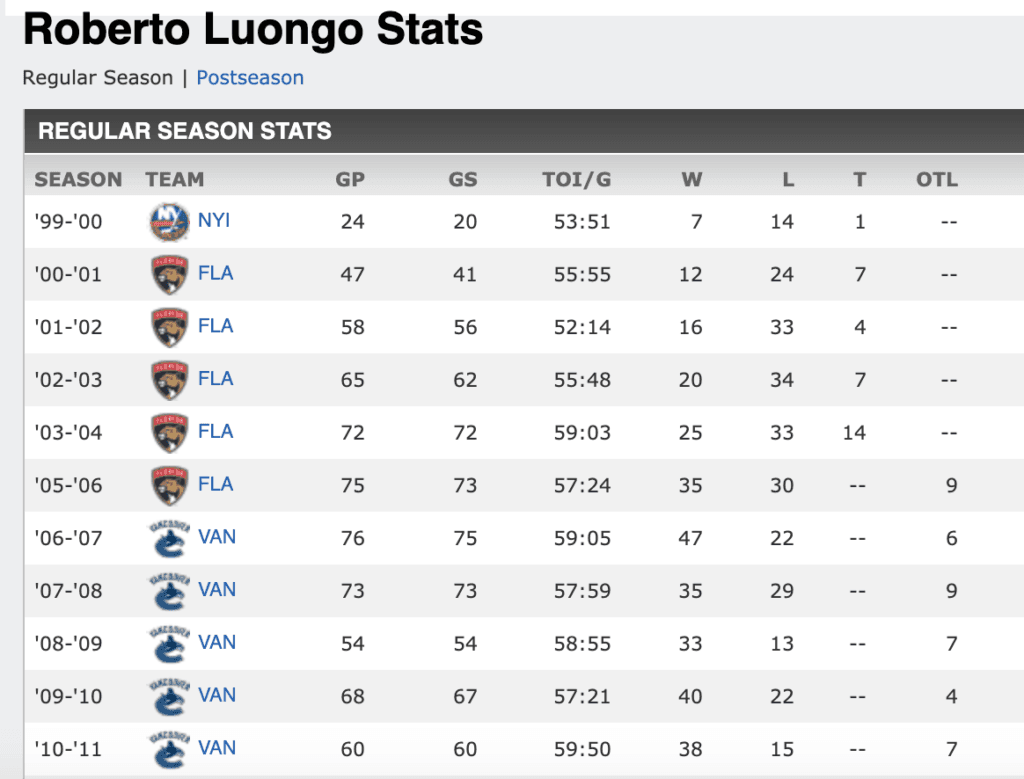Screen dimensions: 1024x779
Task: Select the Regular Season tab
Action: [97, 77]
